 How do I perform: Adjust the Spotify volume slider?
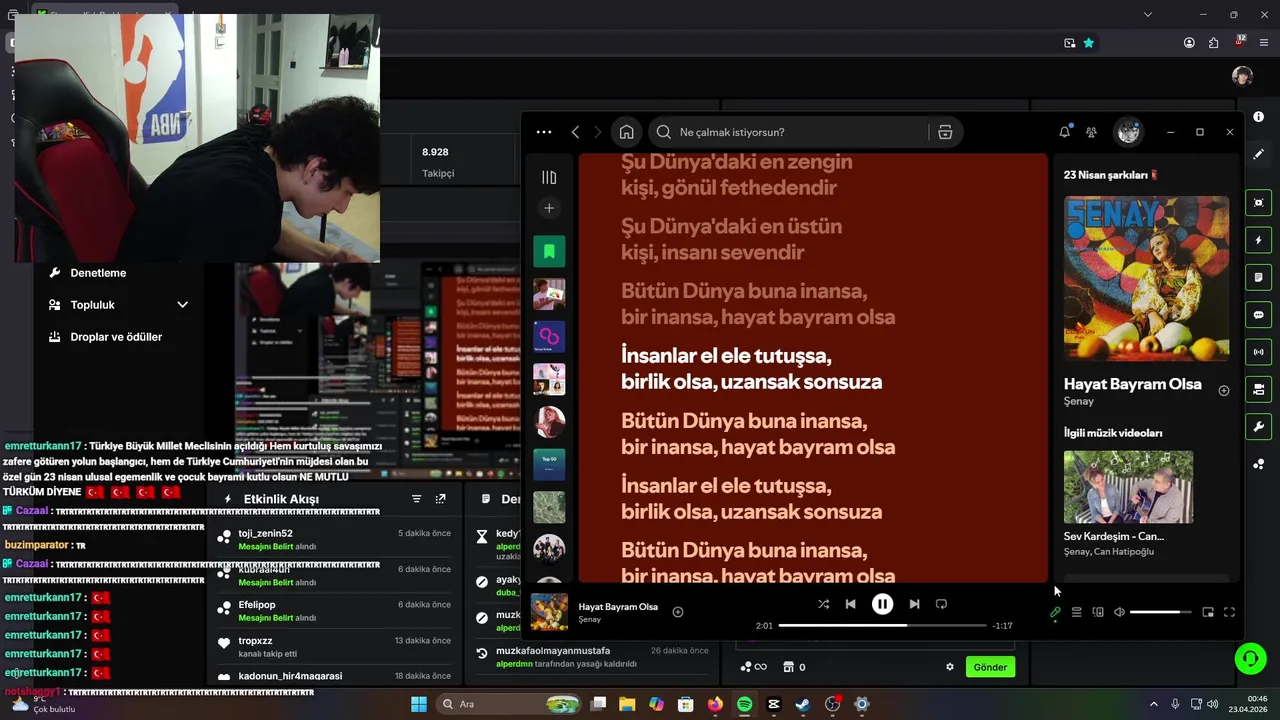pyautogui.click(x=1160, y=612)
